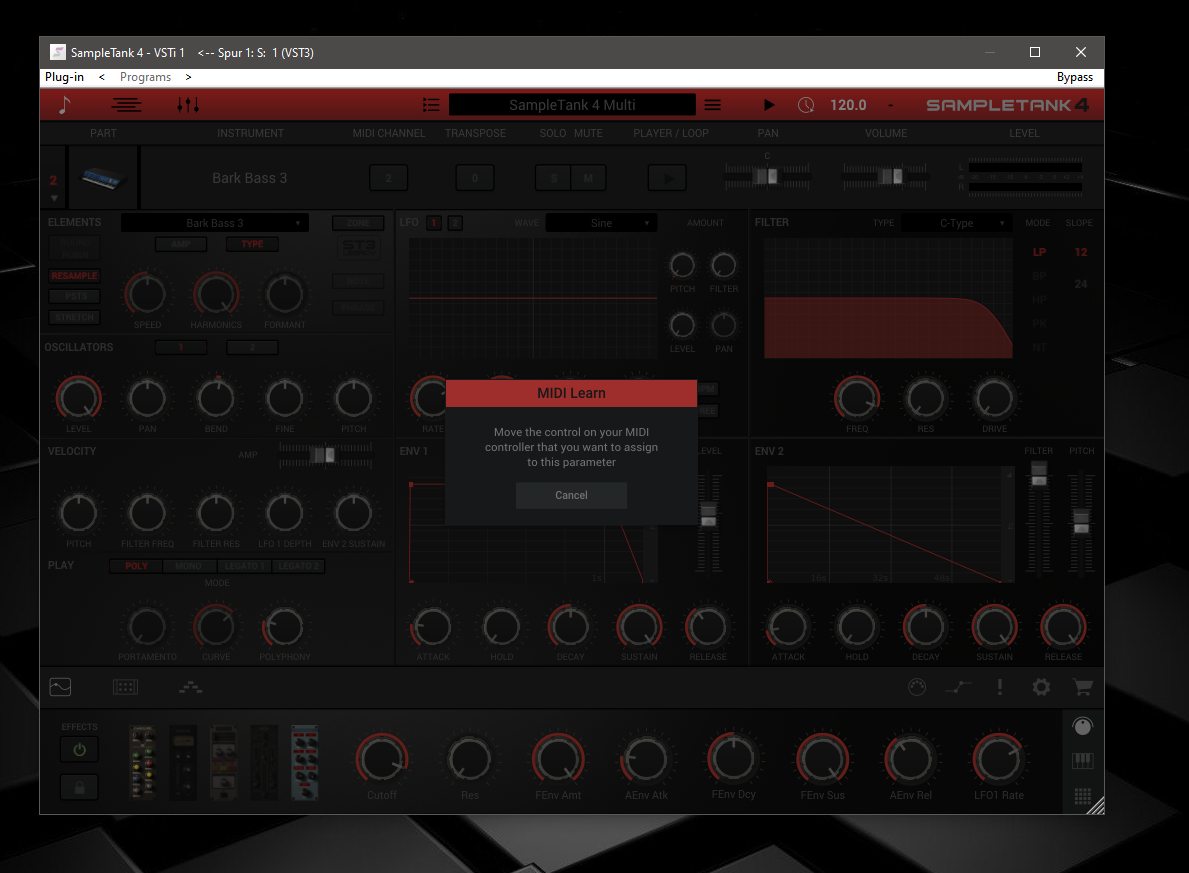The height and width of the screenshot is (873, 1189).
Task: Show the macro knobs view icon at right edge
Action: coord(1083,727)
